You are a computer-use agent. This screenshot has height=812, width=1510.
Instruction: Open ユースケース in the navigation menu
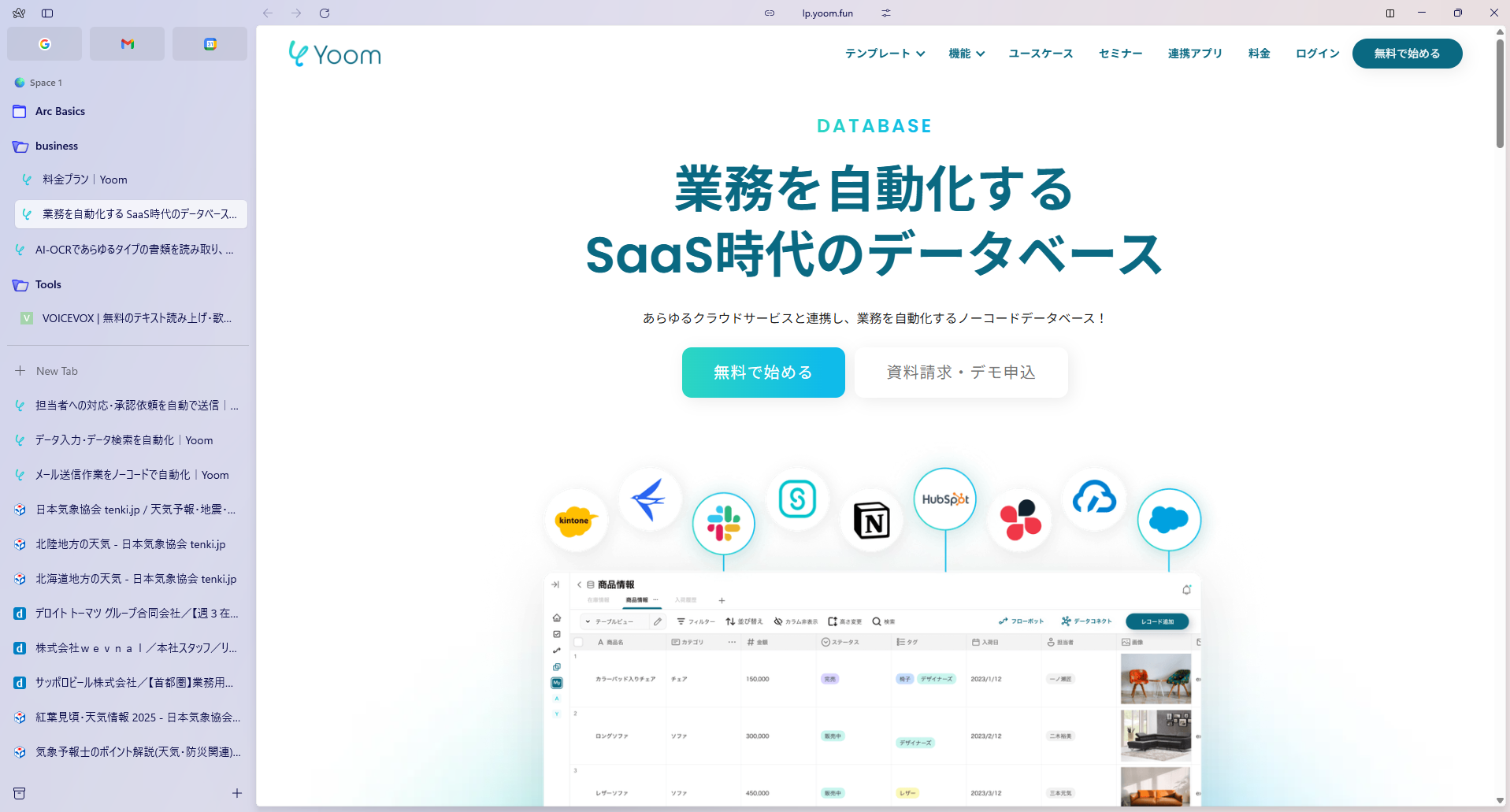pyautogui.click(x=1041, y=54)
